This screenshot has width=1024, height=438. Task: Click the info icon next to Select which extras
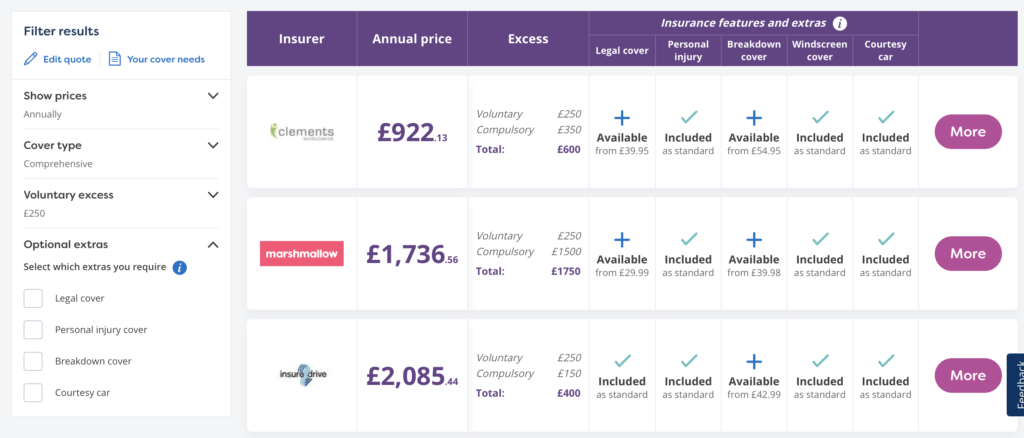click(180, 267)
